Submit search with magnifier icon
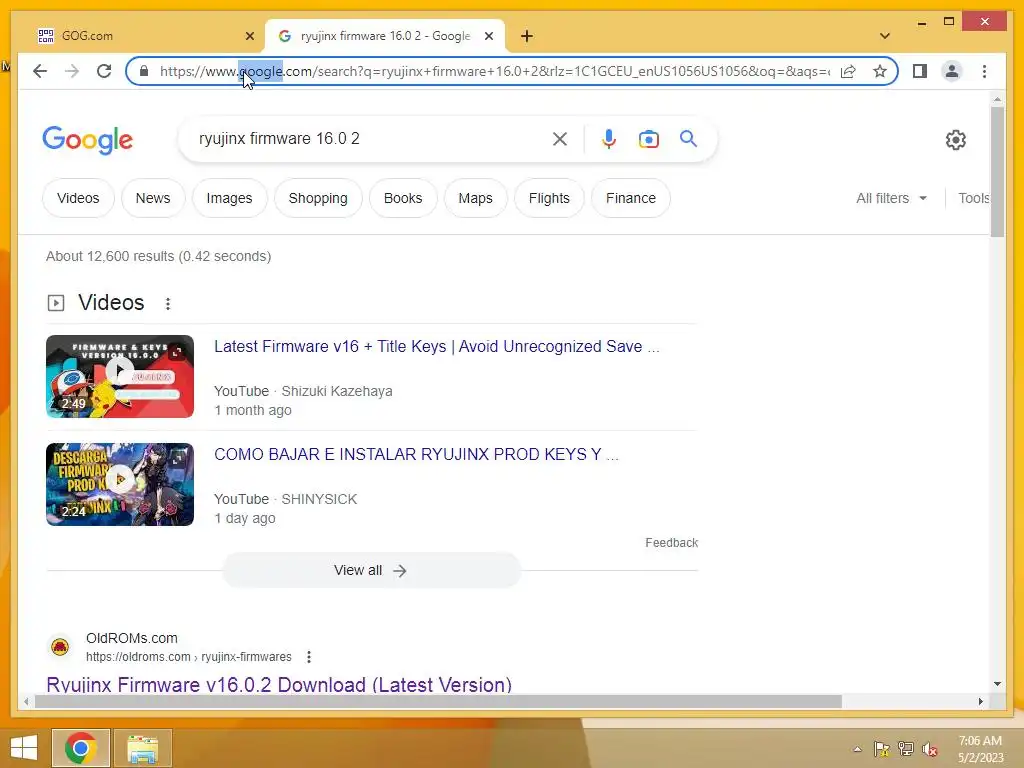This screenshot has width=1024, height=768. (x=688, y=138)
